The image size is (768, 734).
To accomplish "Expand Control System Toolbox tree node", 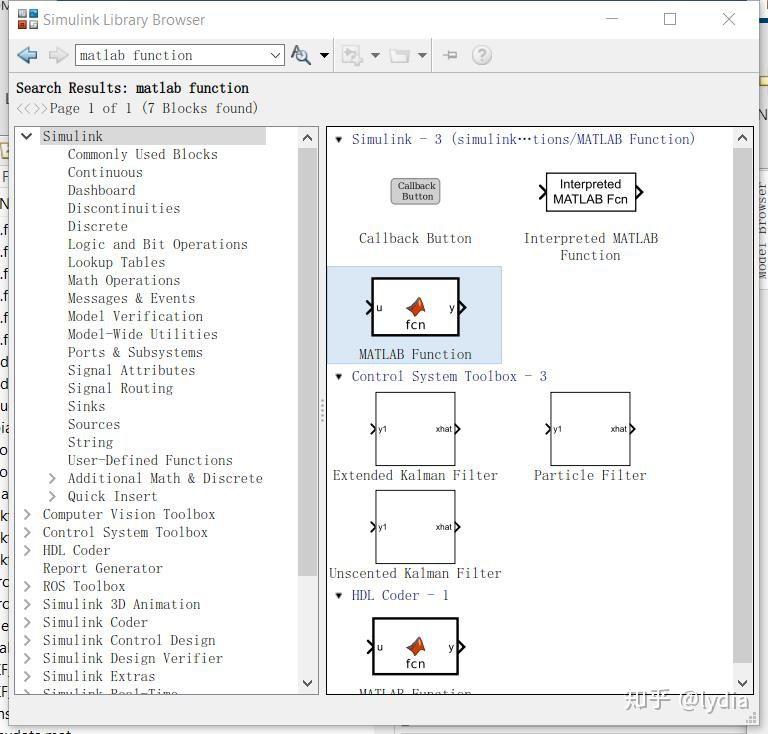I will pos(27,533).
